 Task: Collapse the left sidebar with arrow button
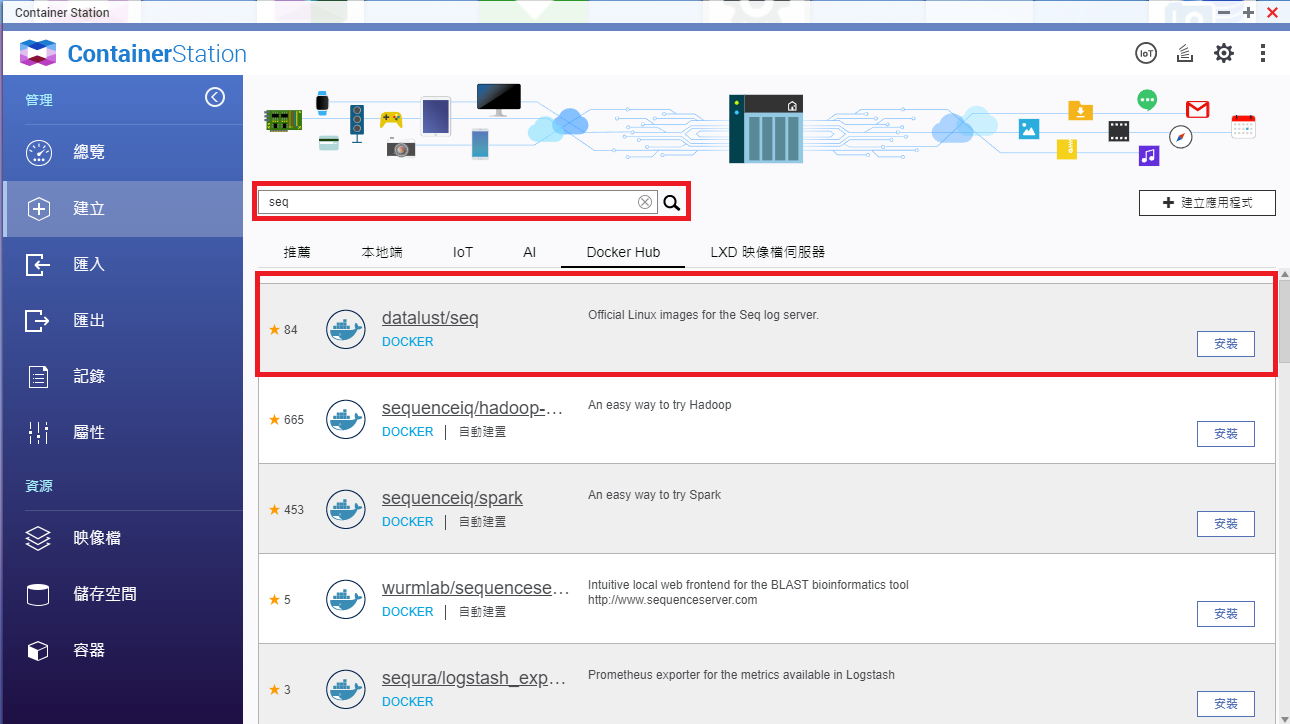pyautogui.click(x=215, y=97)
